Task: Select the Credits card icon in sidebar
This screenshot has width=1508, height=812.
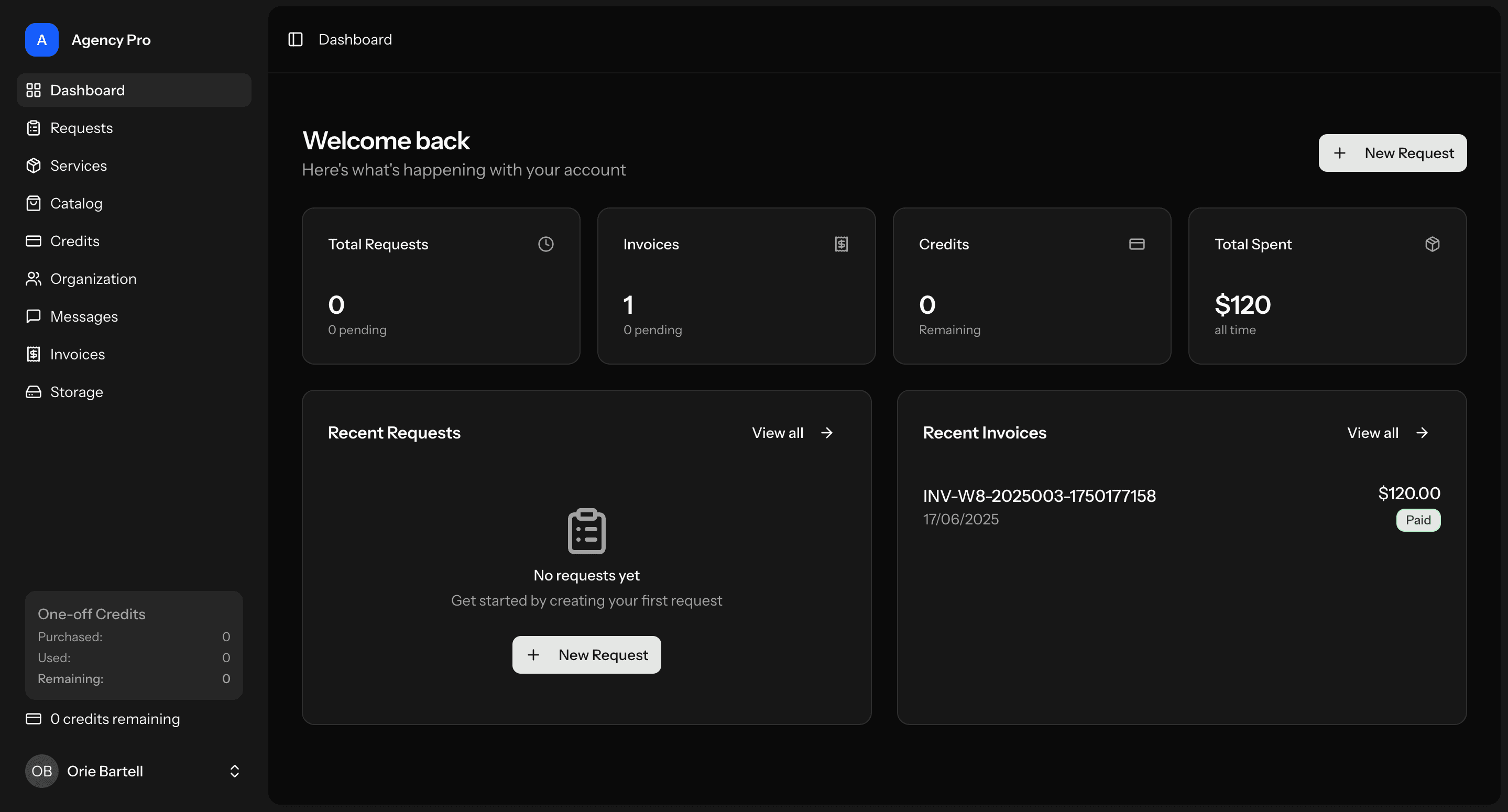Action: (x=34, y=240)
